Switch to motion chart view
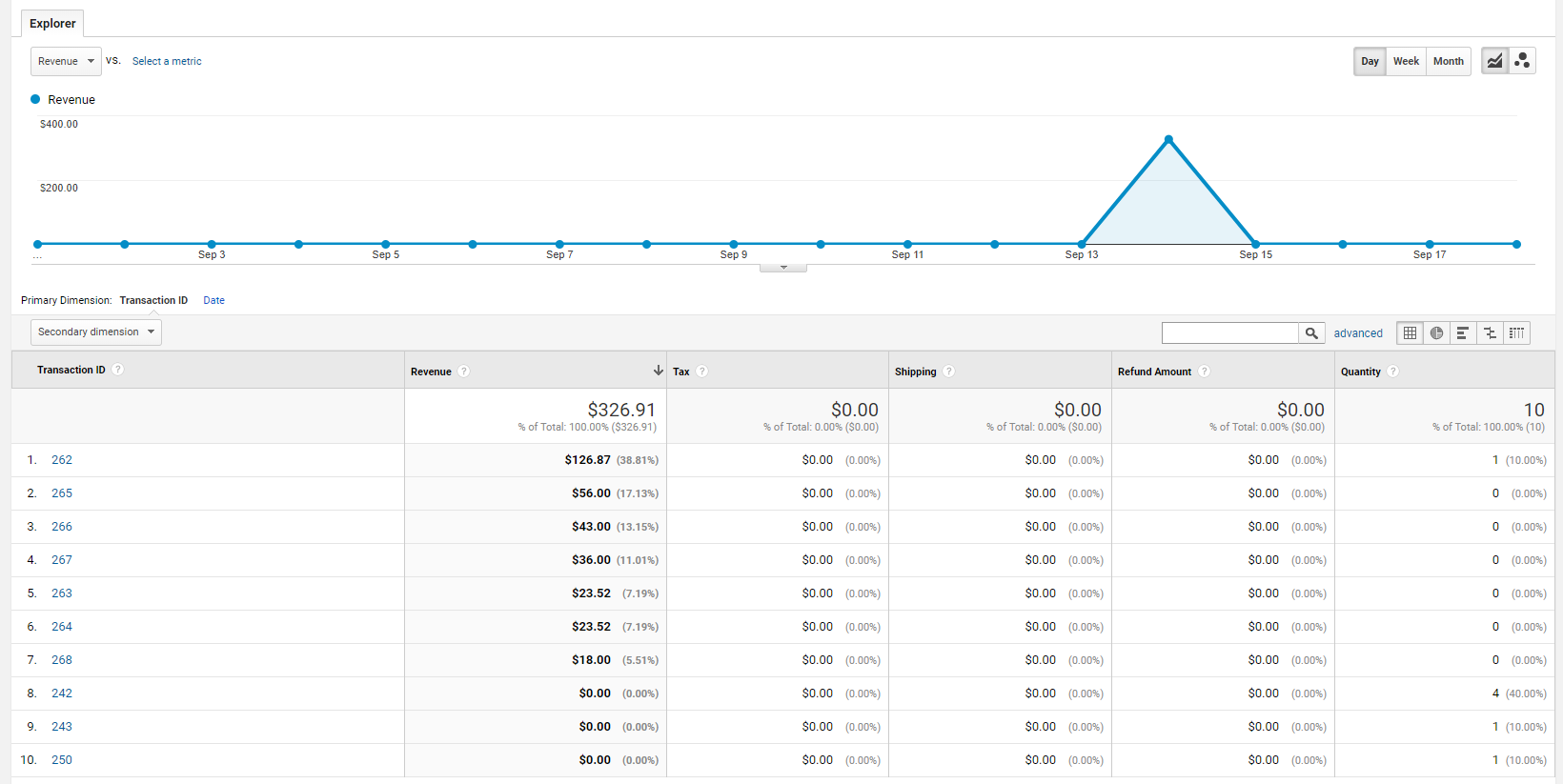 coord(1522,61)
